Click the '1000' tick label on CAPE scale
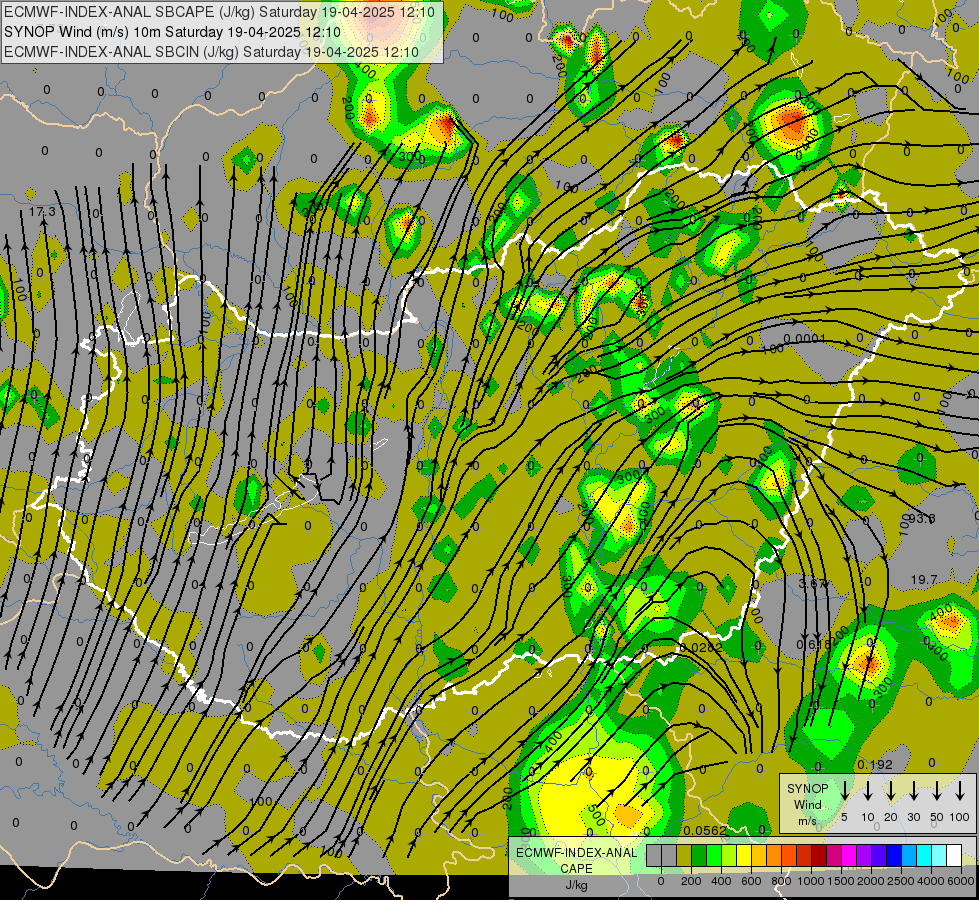The width and height of the screenshot is (979, 900). (811, 881)
